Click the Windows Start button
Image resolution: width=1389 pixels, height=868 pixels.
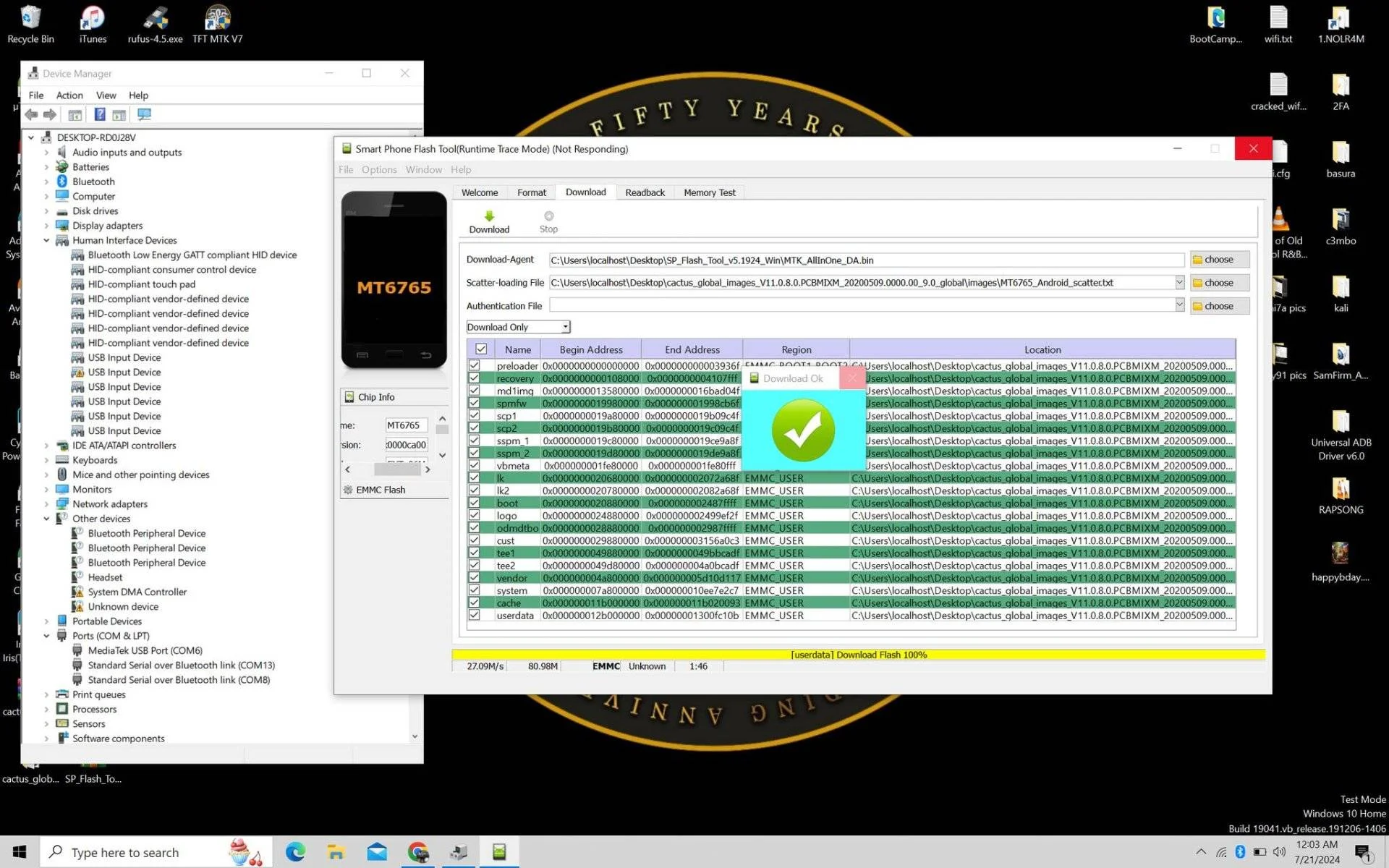[x=20, y=852]
